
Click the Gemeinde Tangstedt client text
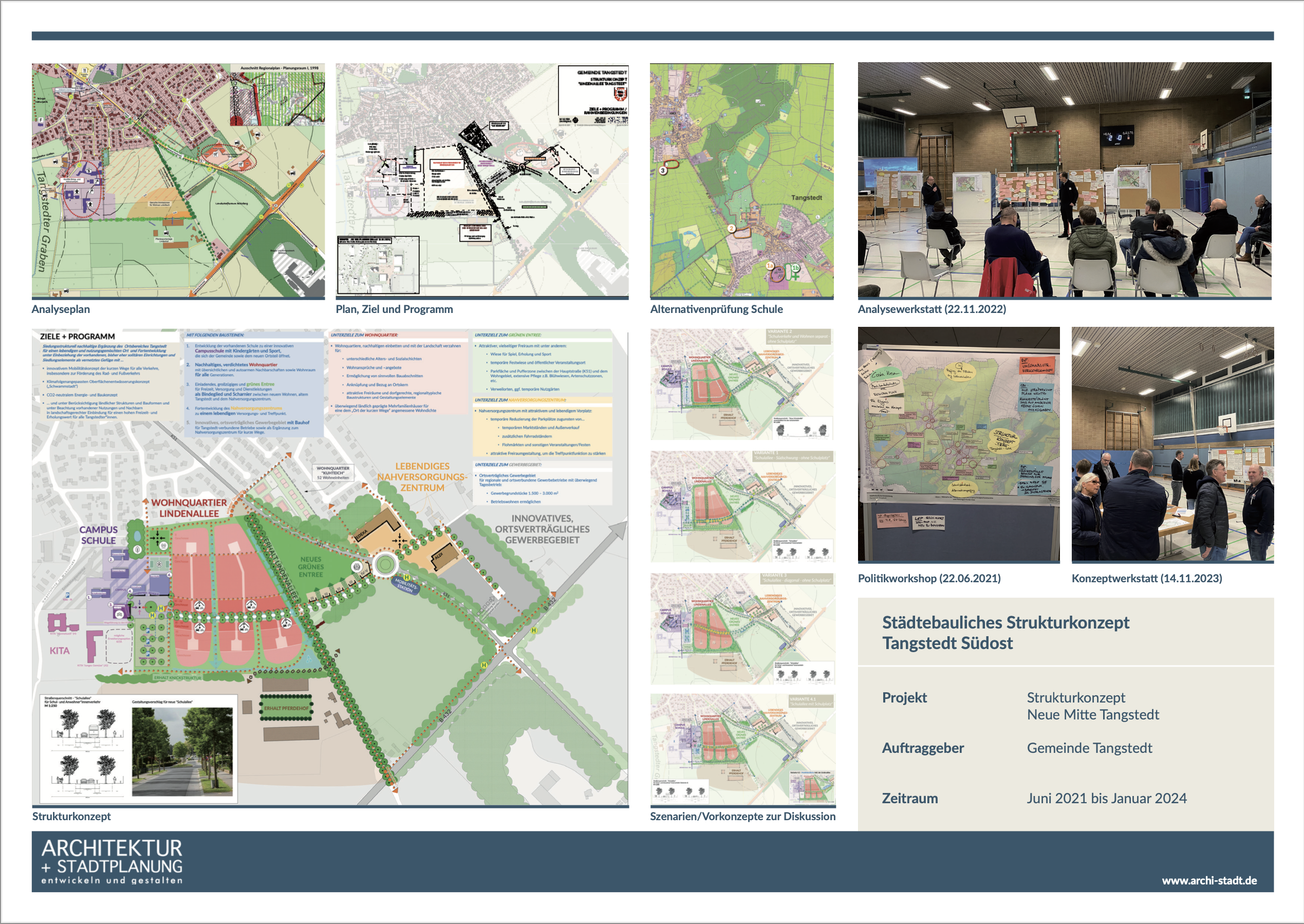click(x=1089, y=748)
